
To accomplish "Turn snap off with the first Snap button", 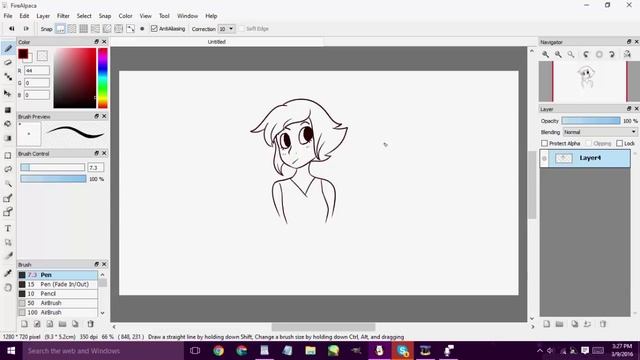I will [x=60, y=29].
